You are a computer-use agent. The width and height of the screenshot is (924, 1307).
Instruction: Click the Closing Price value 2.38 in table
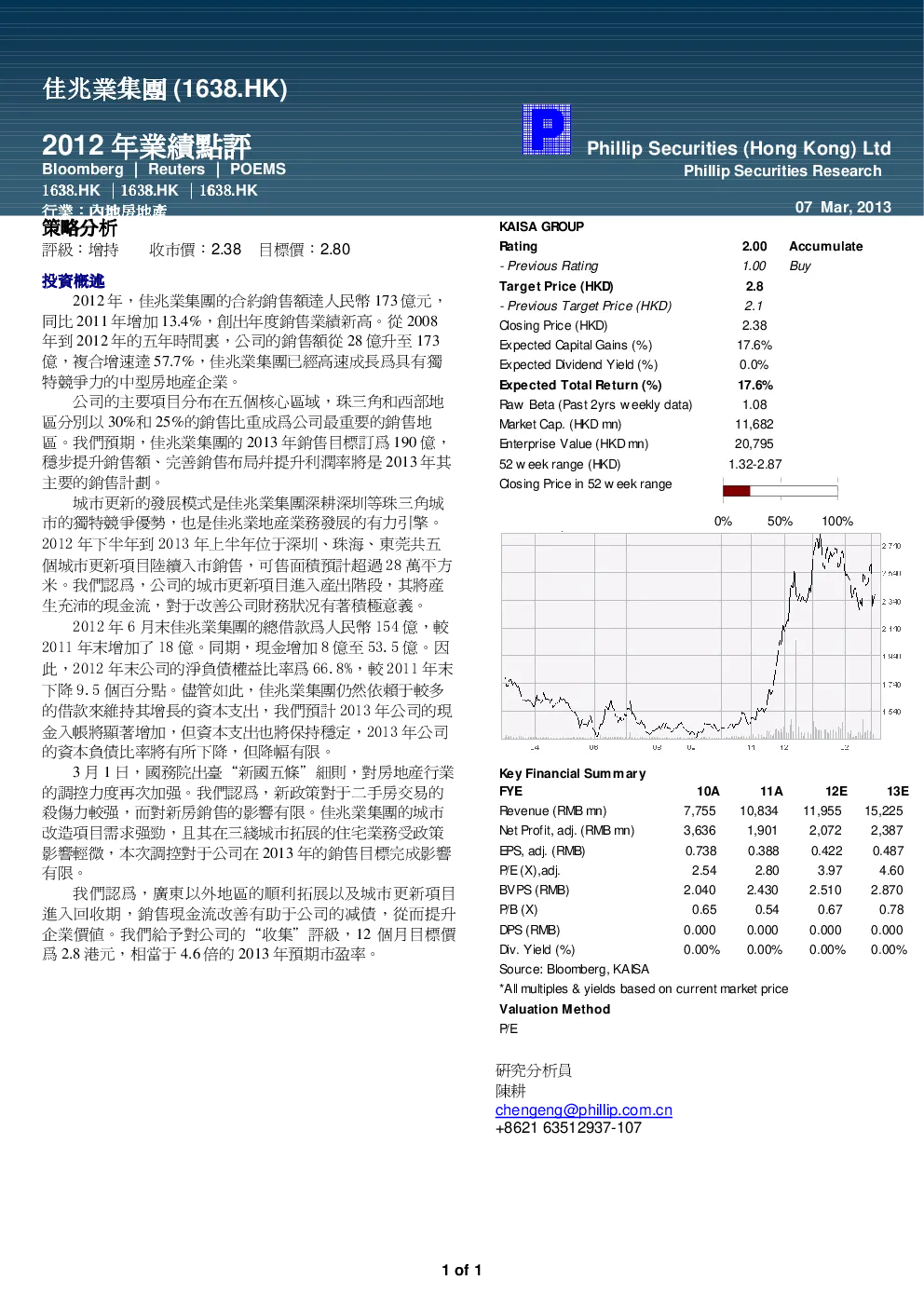pos(754,325)
